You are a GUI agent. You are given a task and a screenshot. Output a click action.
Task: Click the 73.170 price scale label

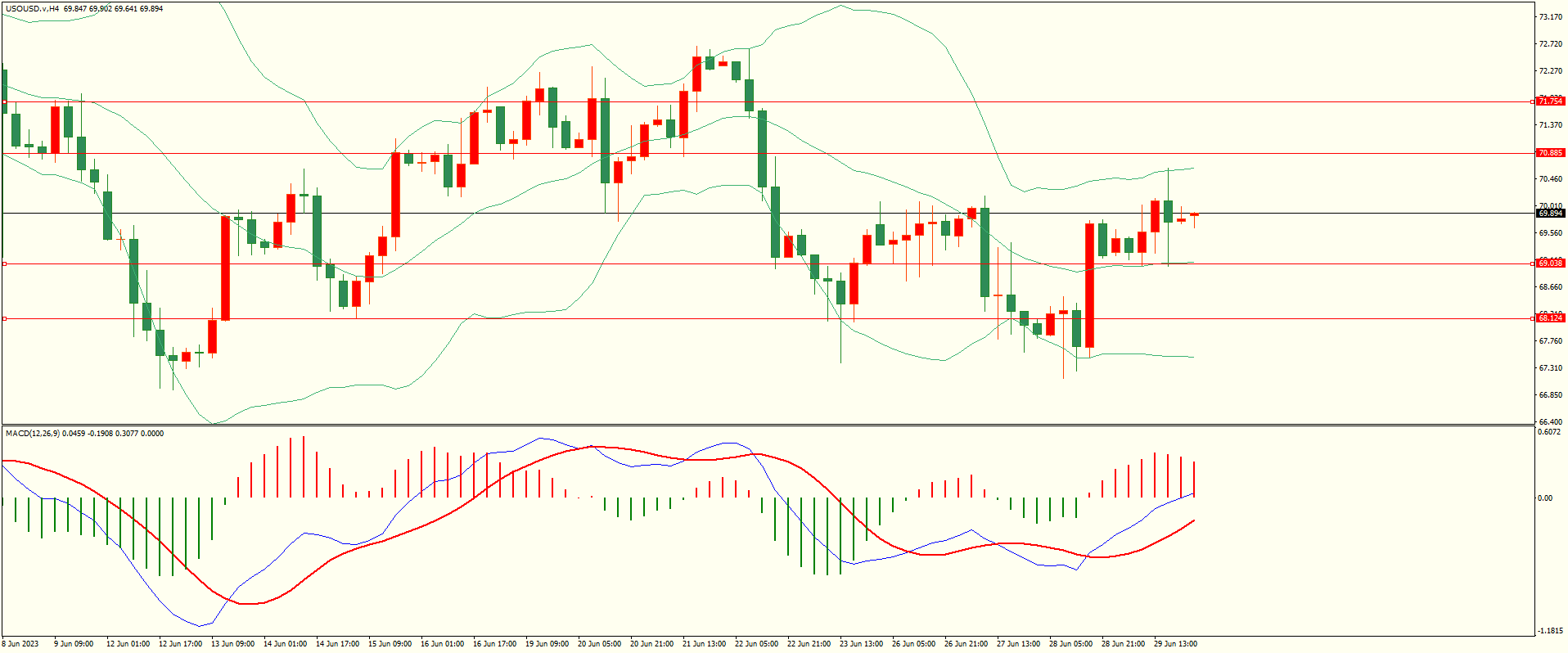[x=1550, y=16]
